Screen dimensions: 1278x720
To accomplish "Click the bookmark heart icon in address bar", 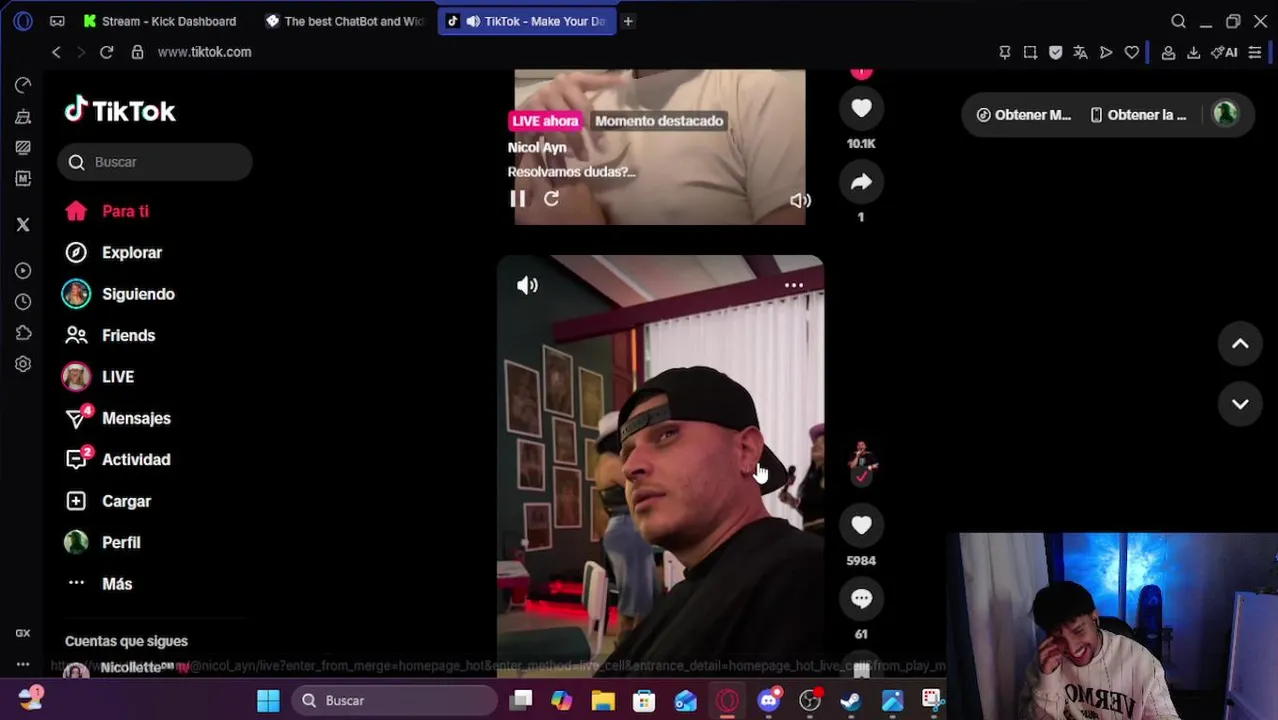I will coord(1131,52).
